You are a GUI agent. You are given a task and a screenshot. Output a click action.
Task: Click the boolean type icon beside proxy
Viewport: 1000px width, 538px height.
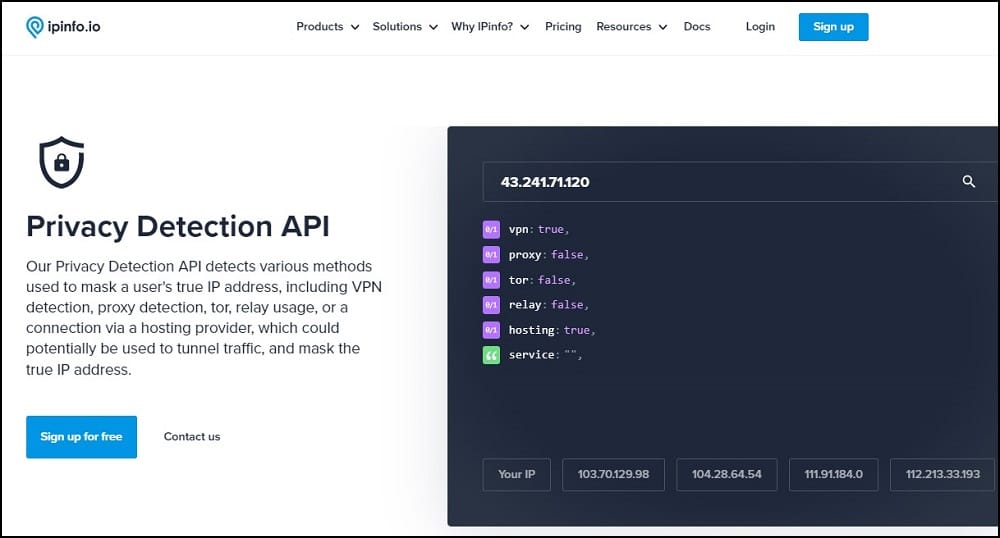point(491,255)
